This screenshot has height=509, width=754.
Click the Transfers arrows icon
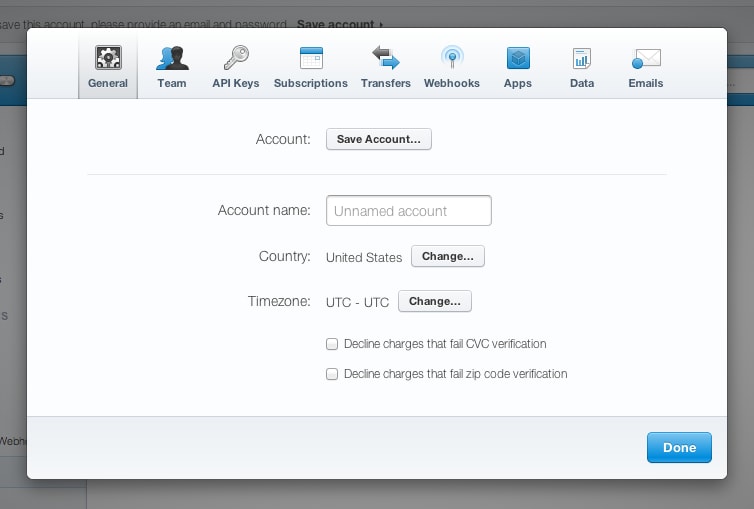pos(386,58)
